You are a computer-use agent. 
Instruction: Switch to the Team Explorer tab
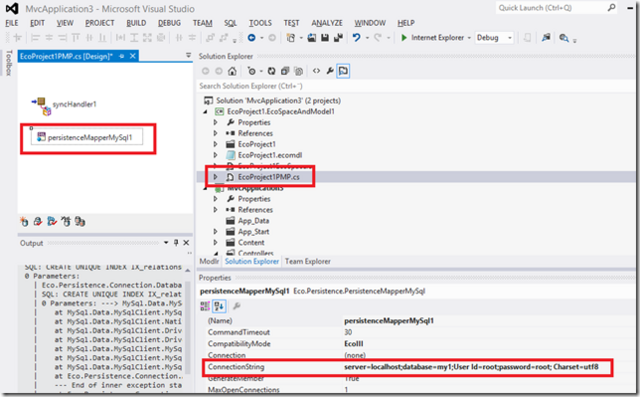308,262
